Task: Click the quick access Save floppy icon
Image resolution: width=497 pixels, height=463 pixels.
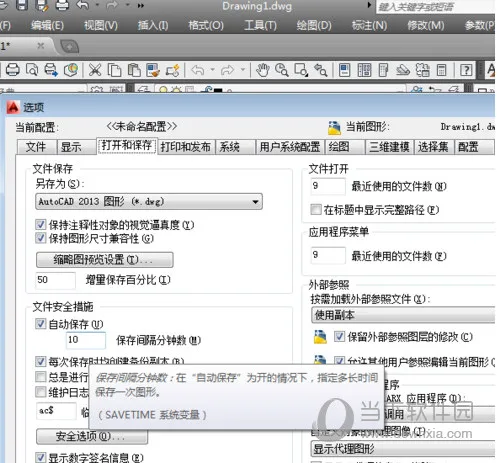Action: click(22, 5)
